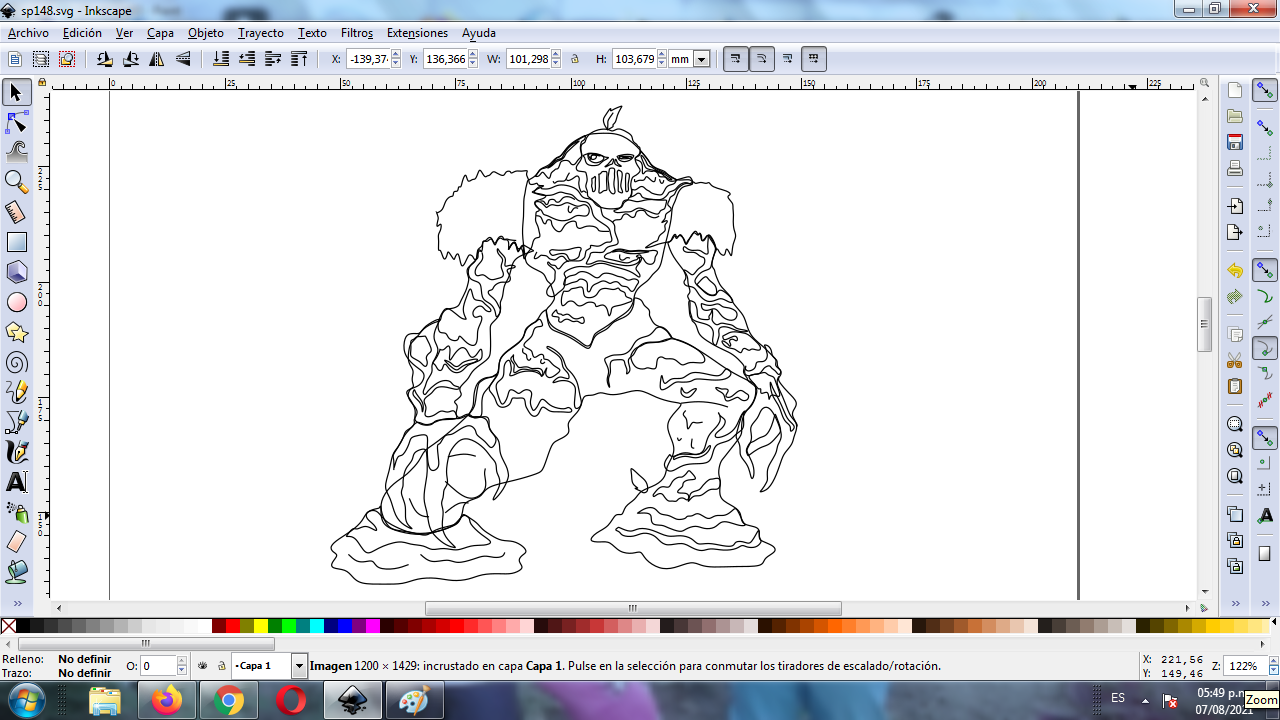
Task: Toggle layer lock in status bar
Action: (x=221, y=665)
